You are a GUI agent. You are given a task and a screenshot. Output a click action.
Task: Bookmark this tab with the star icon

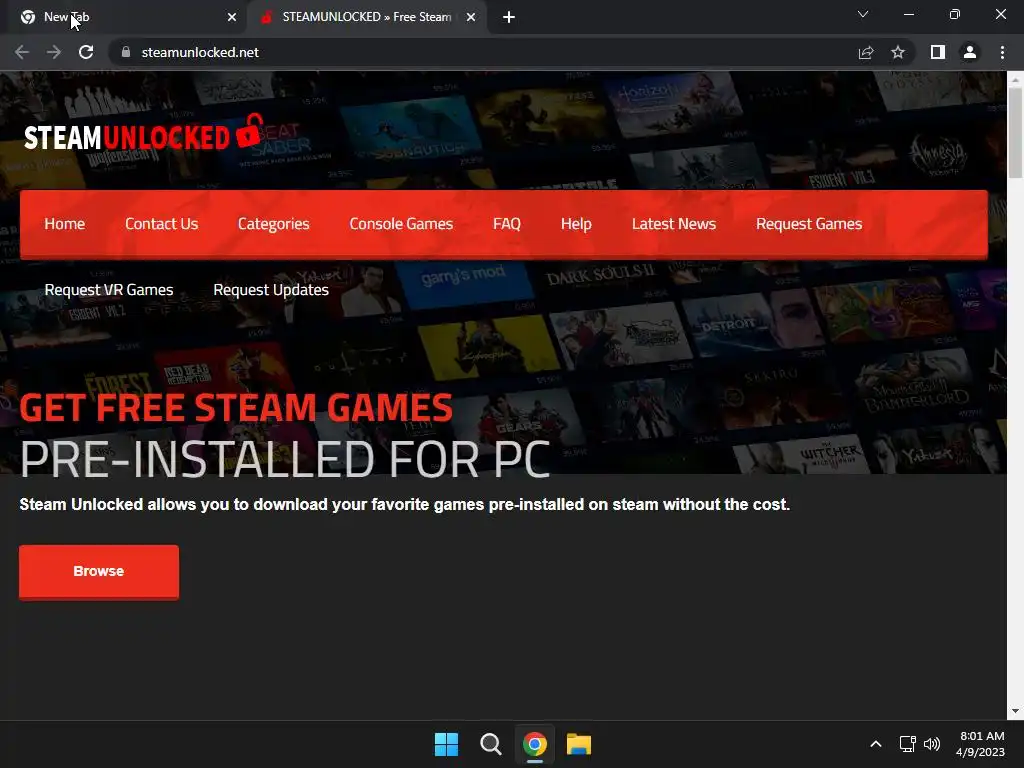coord(898,52)
